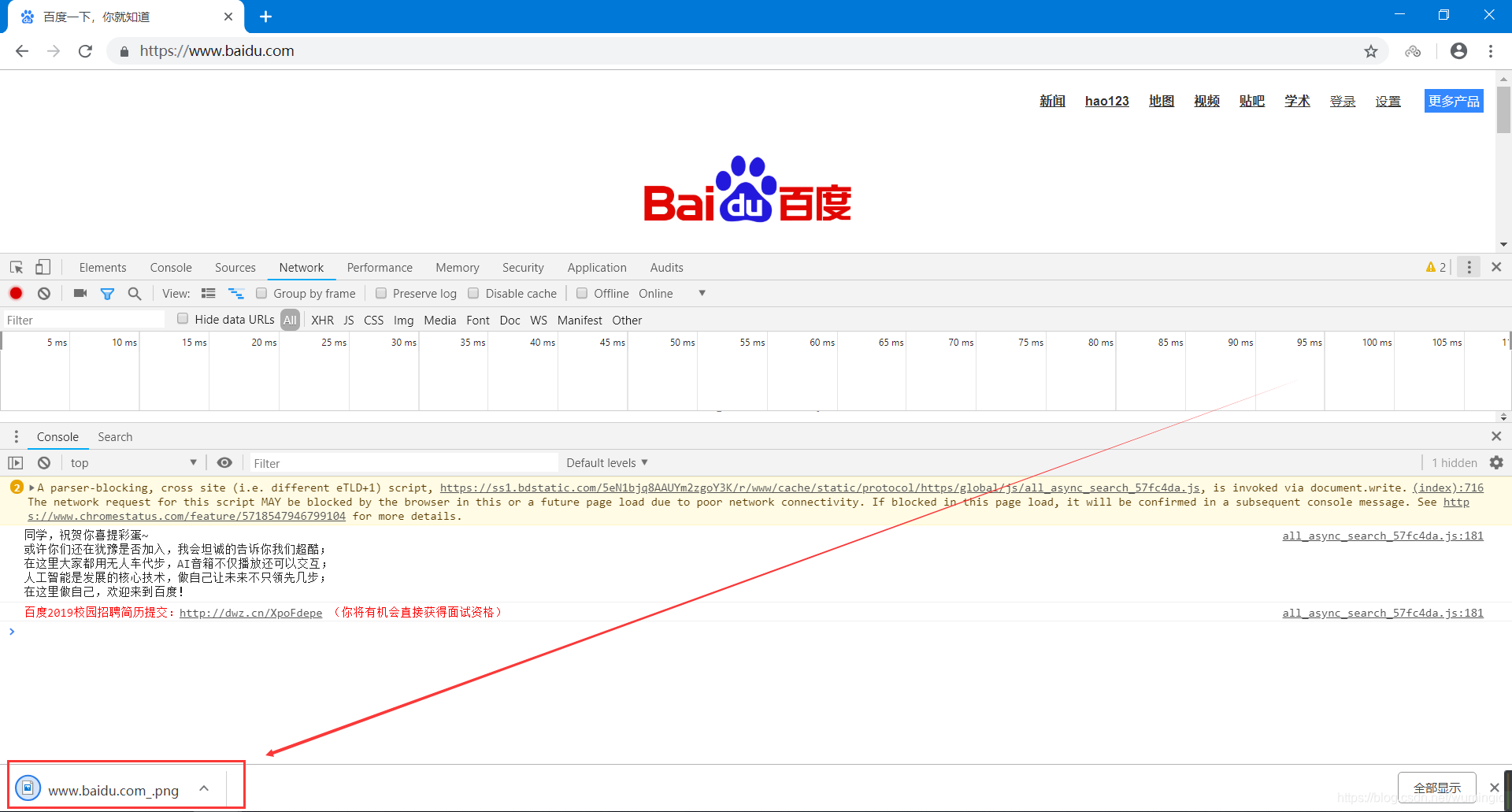This screenshot has height=812, width=1512.
Task: Click the 更多产品 button
Action: tap(1454, 101)
